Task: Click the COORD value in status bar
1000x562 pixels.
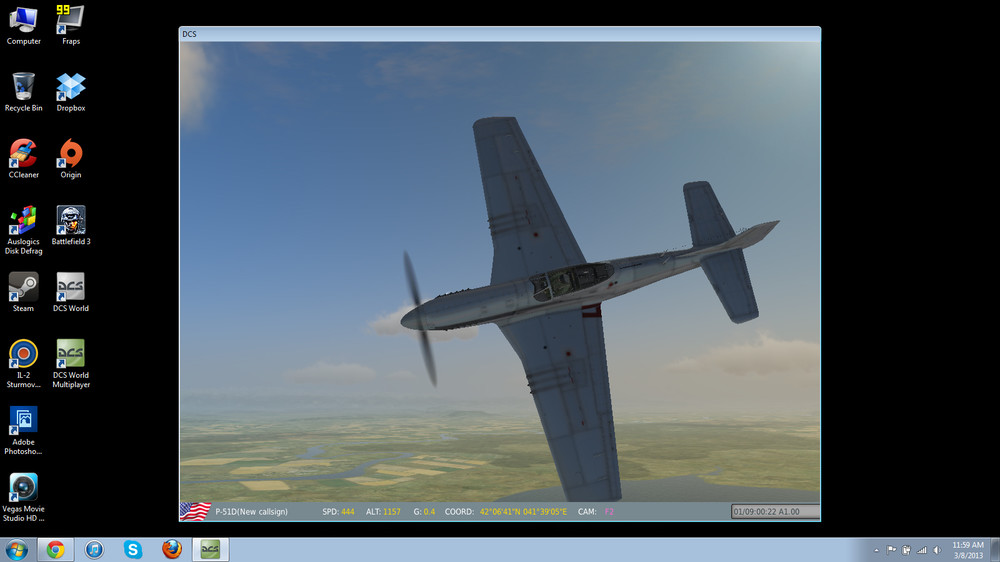Action: [x=523, y=512]
